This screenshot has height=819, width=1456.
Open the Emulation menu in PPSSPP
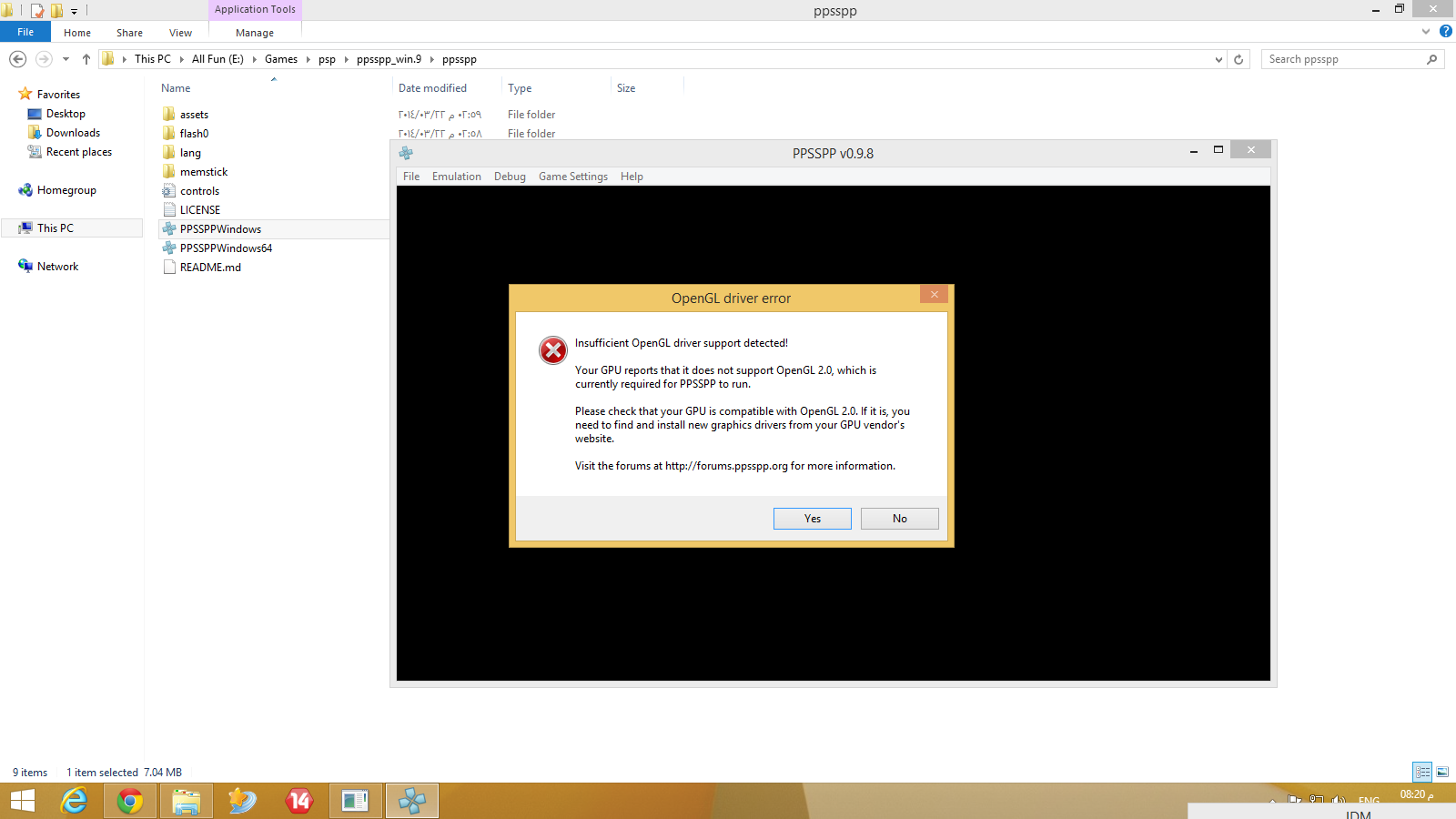point(456,177)
